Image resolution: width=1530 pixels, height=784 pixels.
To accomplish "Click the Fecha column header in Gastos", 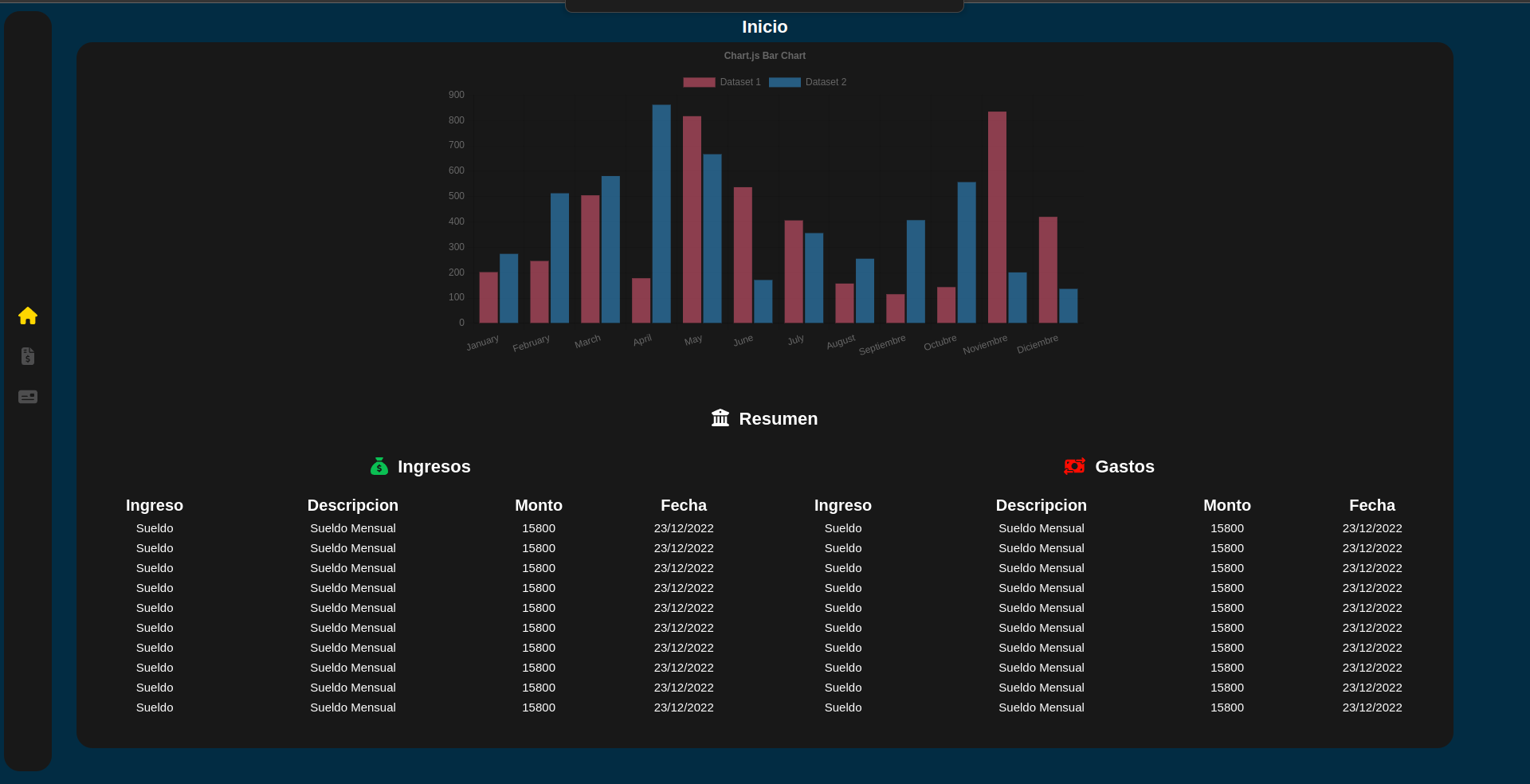I will [x=1371, y=505].
